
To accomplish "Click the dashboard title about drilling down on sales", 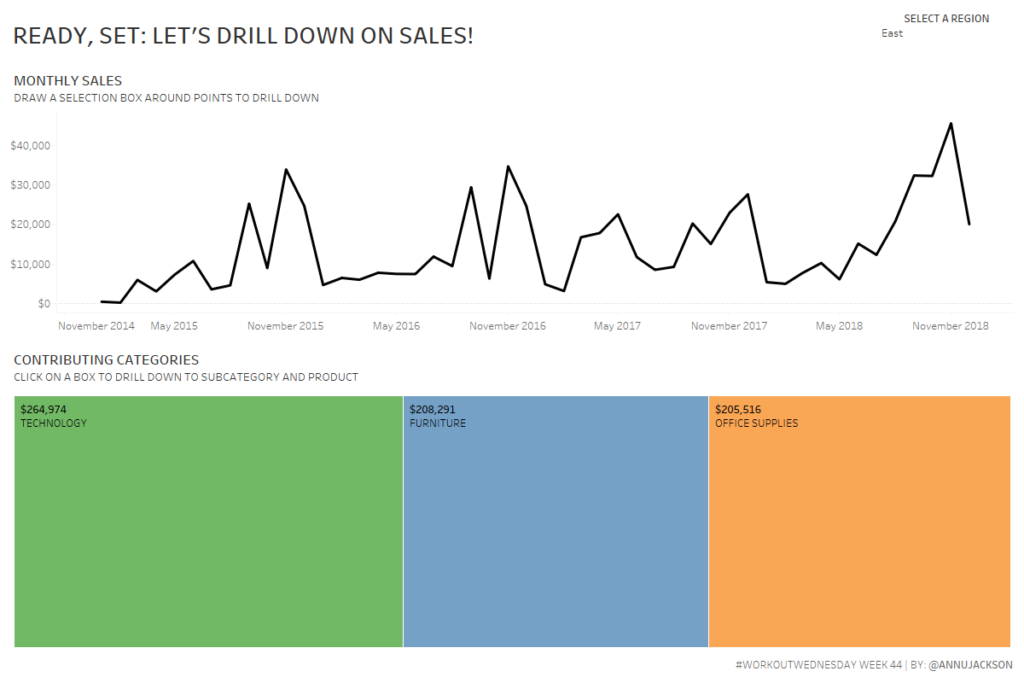I will pyautogui.click(x=243, y=36).
